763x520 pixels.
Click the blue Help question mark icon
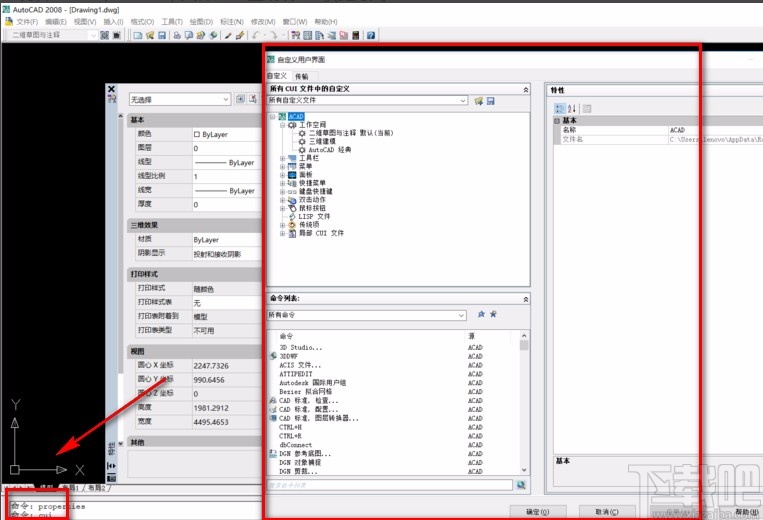[x=371, y=35]
